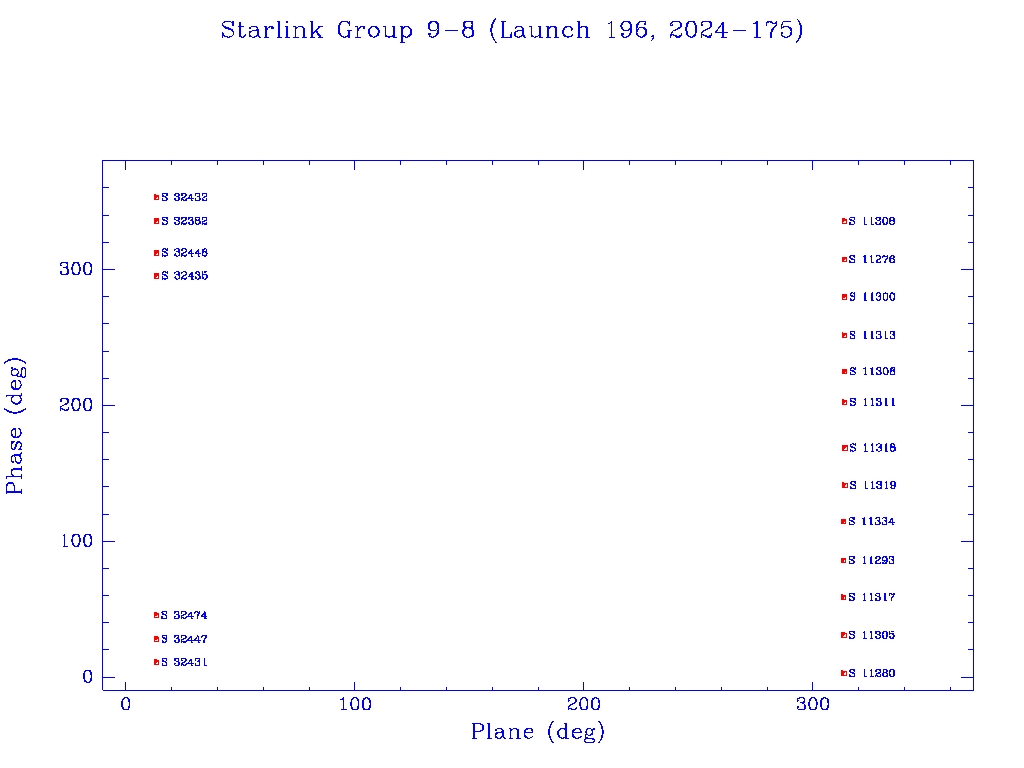Click the 200 tick label on Plane axis
The image size is (1024, 768).
click(x=583, y=705)
